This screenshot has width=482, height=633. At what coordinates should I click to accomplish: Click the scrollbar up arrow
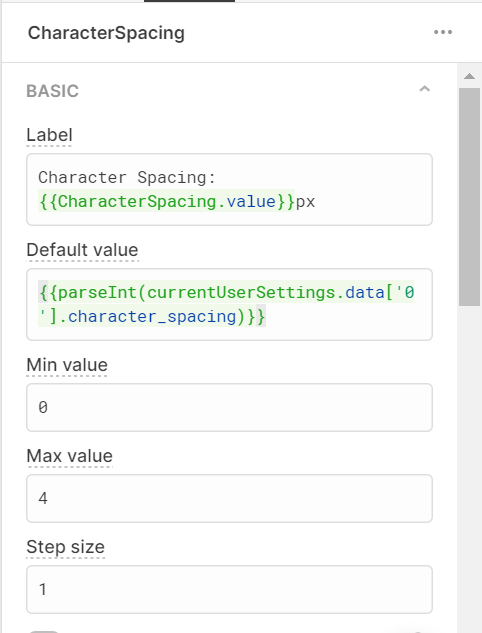(469, 76)
